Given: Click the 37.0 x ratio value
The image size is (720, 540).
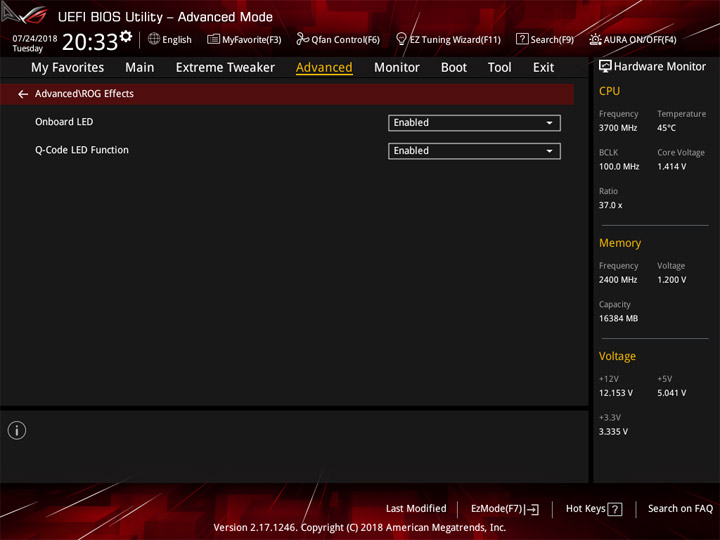Looking at the screenshot, I should [611, 205].
